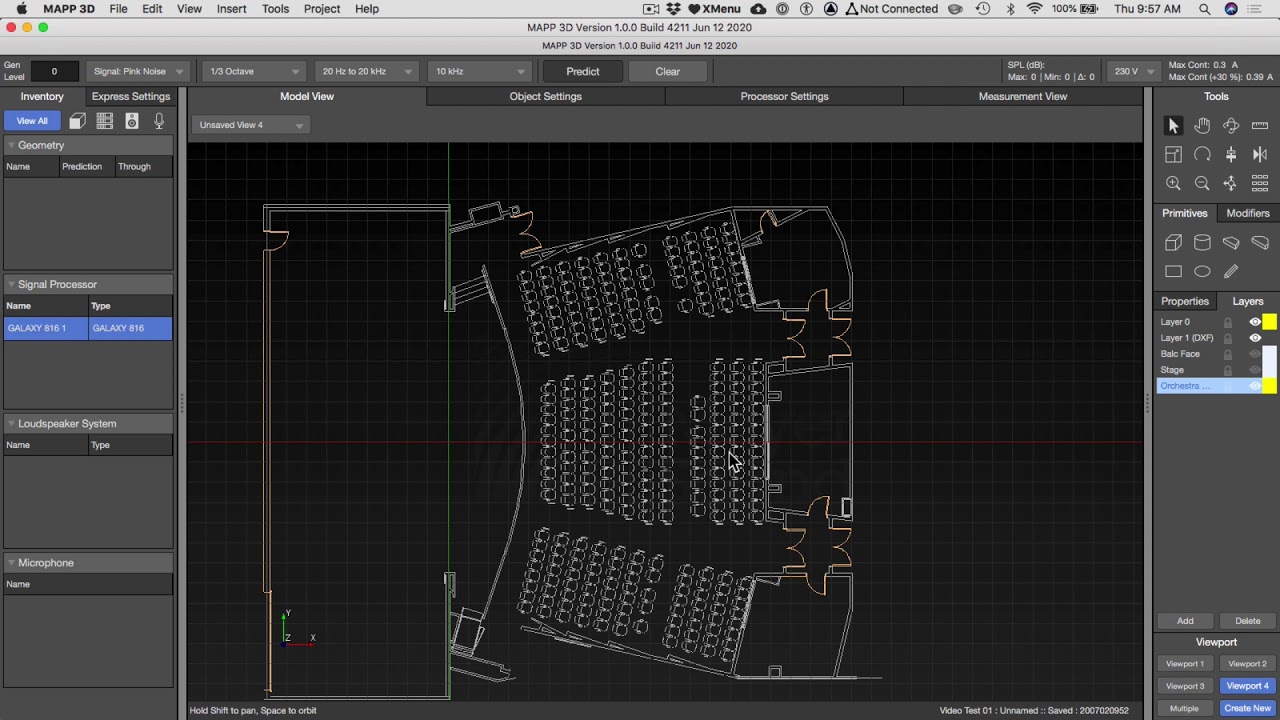
Task: Click the Predict button
Action: click(582, 71)
